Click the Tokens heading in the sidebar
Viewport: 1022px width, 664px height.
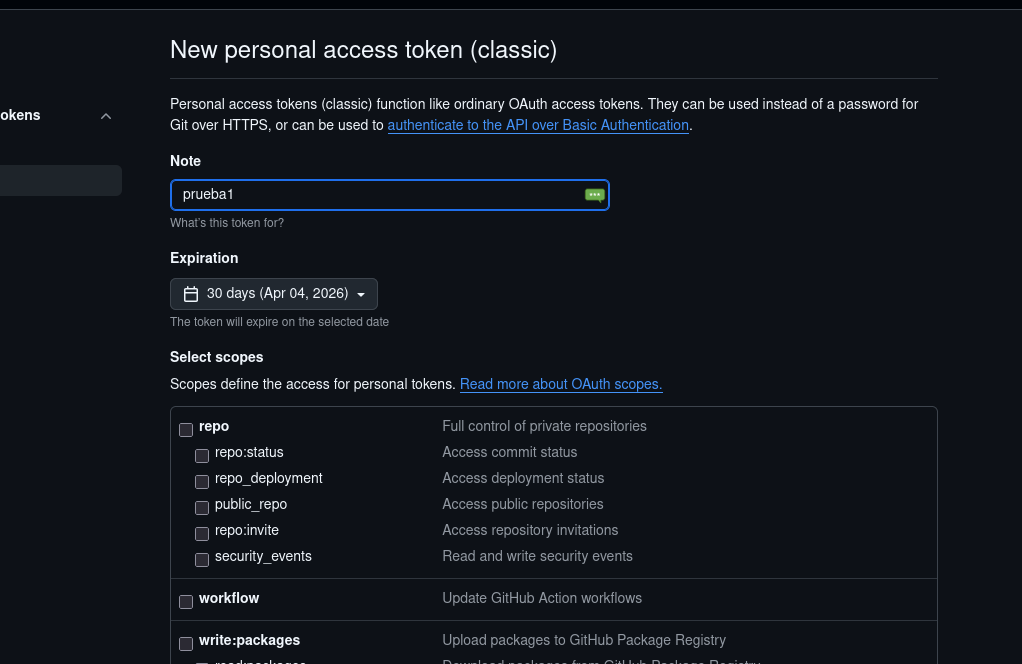[20, 115]
